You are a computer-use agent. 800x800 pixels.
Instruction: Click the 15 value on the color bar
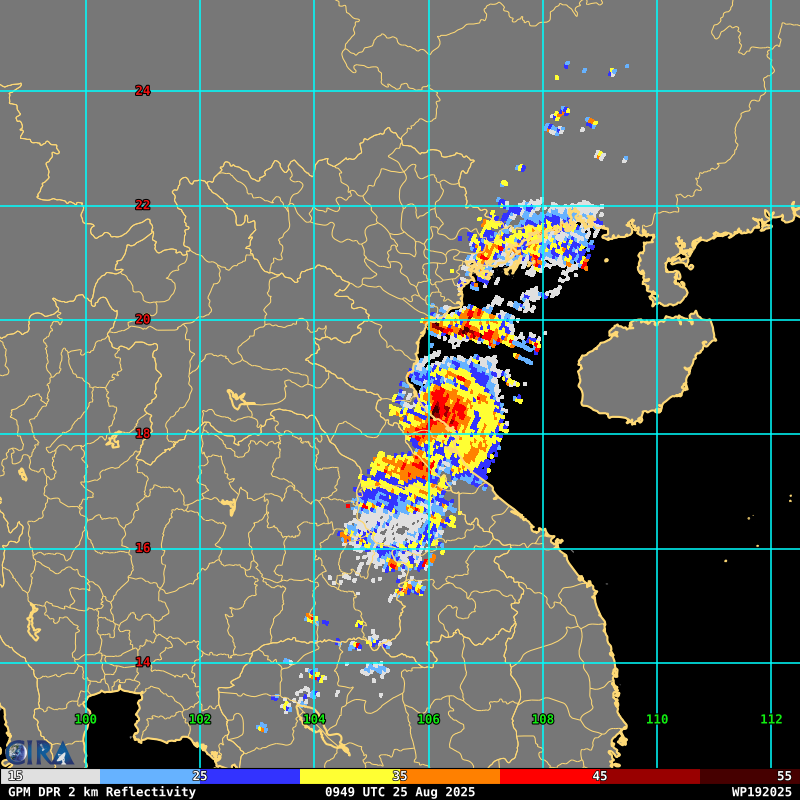tap(15, 776)
